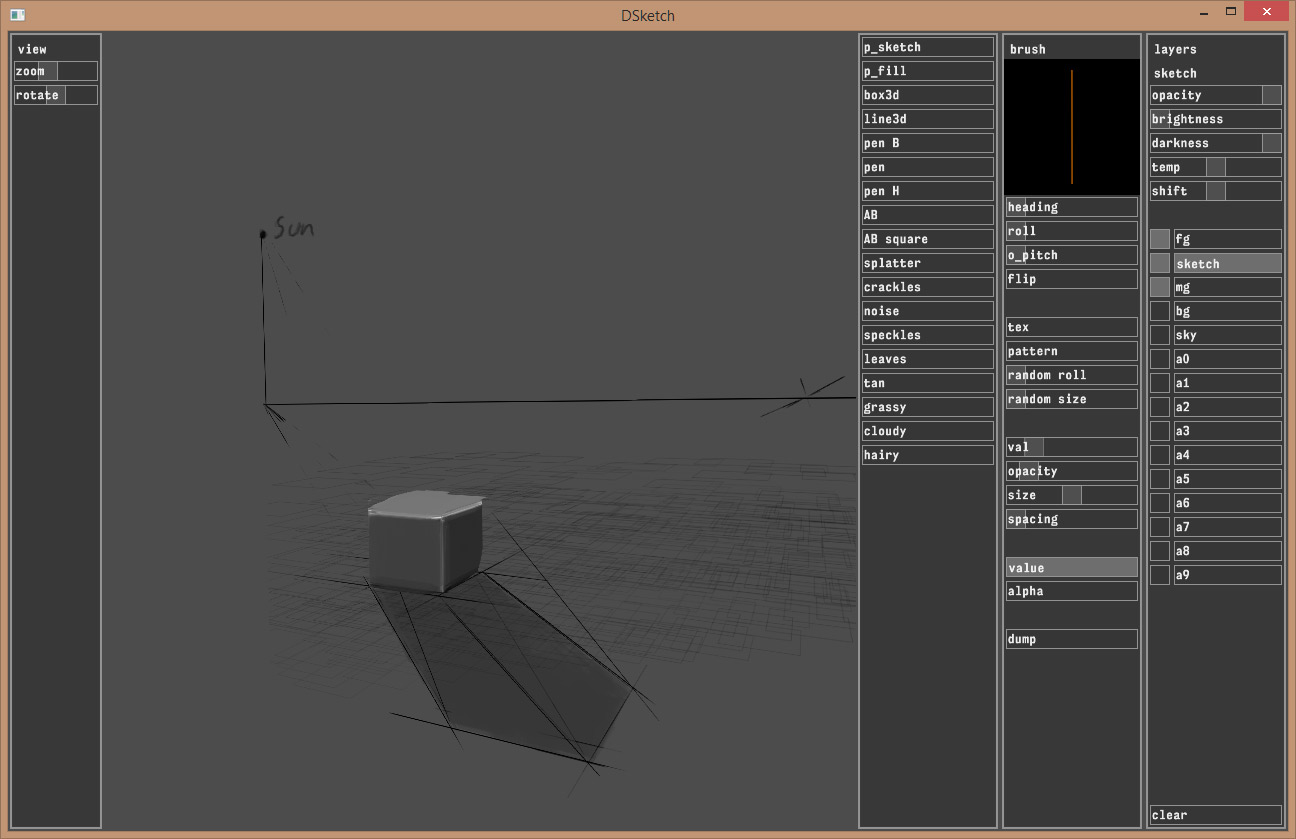Click the layer opacity slider
1296x839 pixels.
click(1215, 95)
